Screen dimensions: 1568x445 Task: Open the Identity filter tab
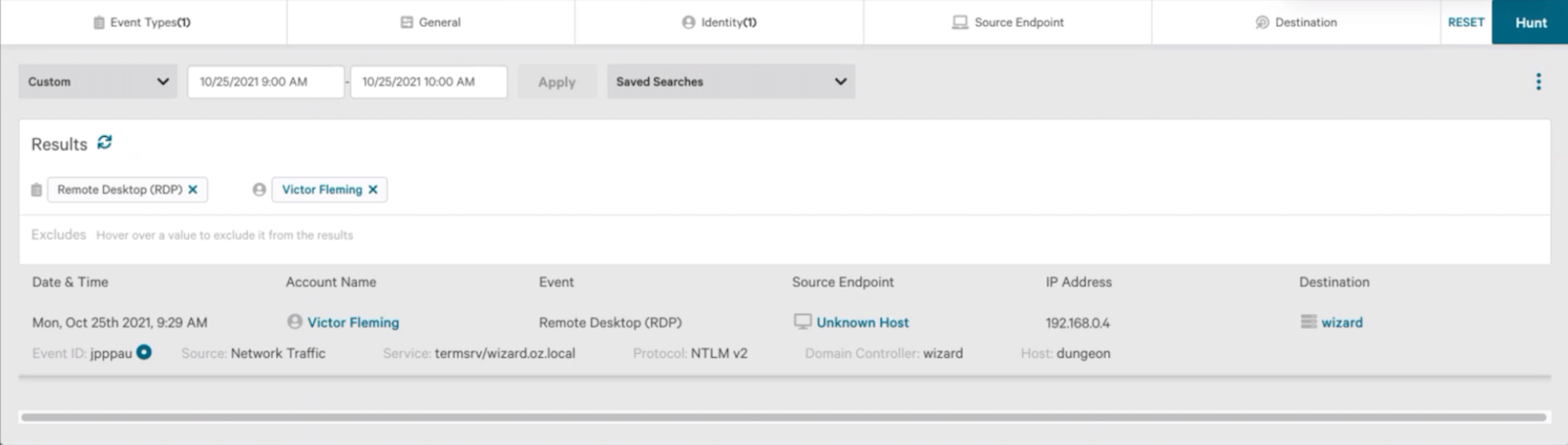719,22
